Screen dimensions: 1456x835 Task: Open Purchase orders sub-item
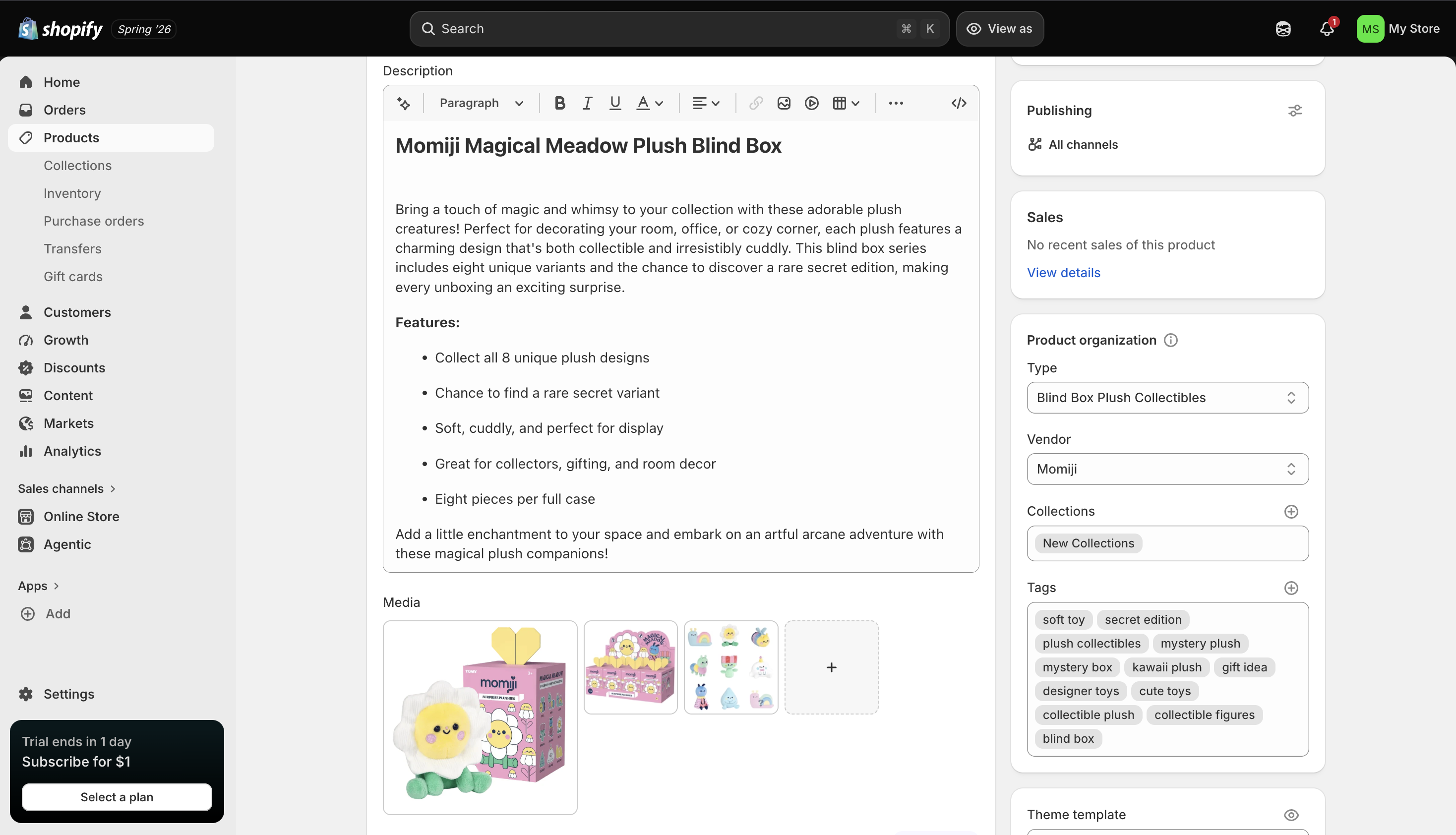[93, 221]
